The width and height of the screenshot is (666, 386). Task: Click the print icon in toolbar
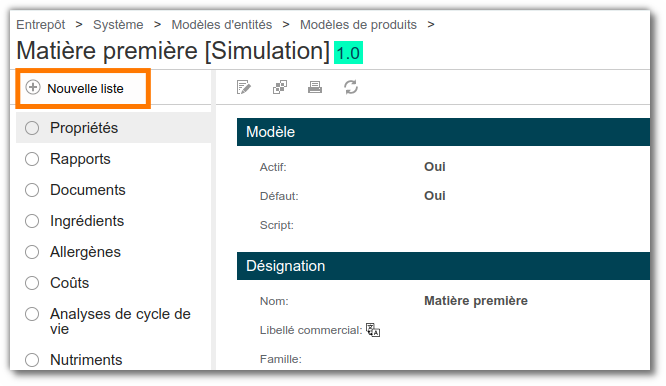(x=315, y=87)
